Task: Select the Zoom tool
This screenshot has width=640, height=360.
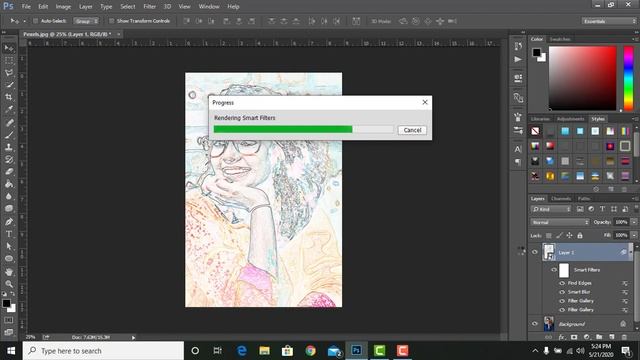Action: 9,284
